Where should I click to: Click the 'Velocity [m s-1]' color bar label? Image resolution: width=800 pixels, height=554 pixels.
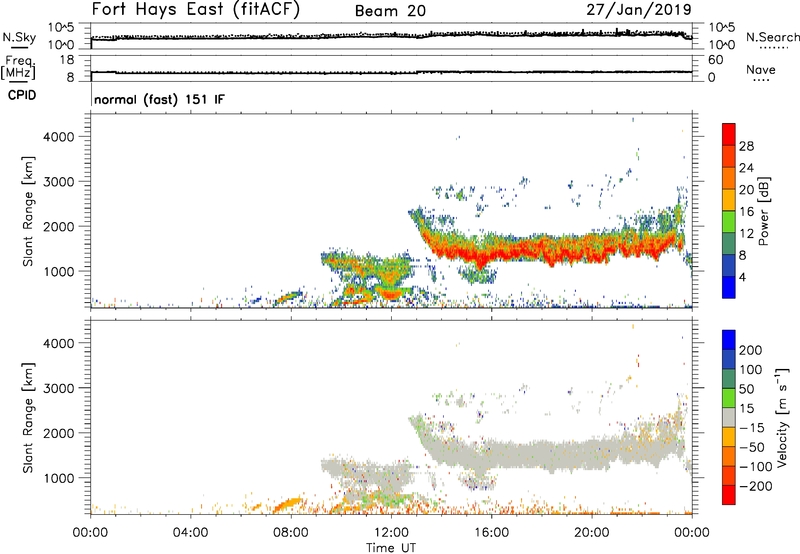coord(782,417)
